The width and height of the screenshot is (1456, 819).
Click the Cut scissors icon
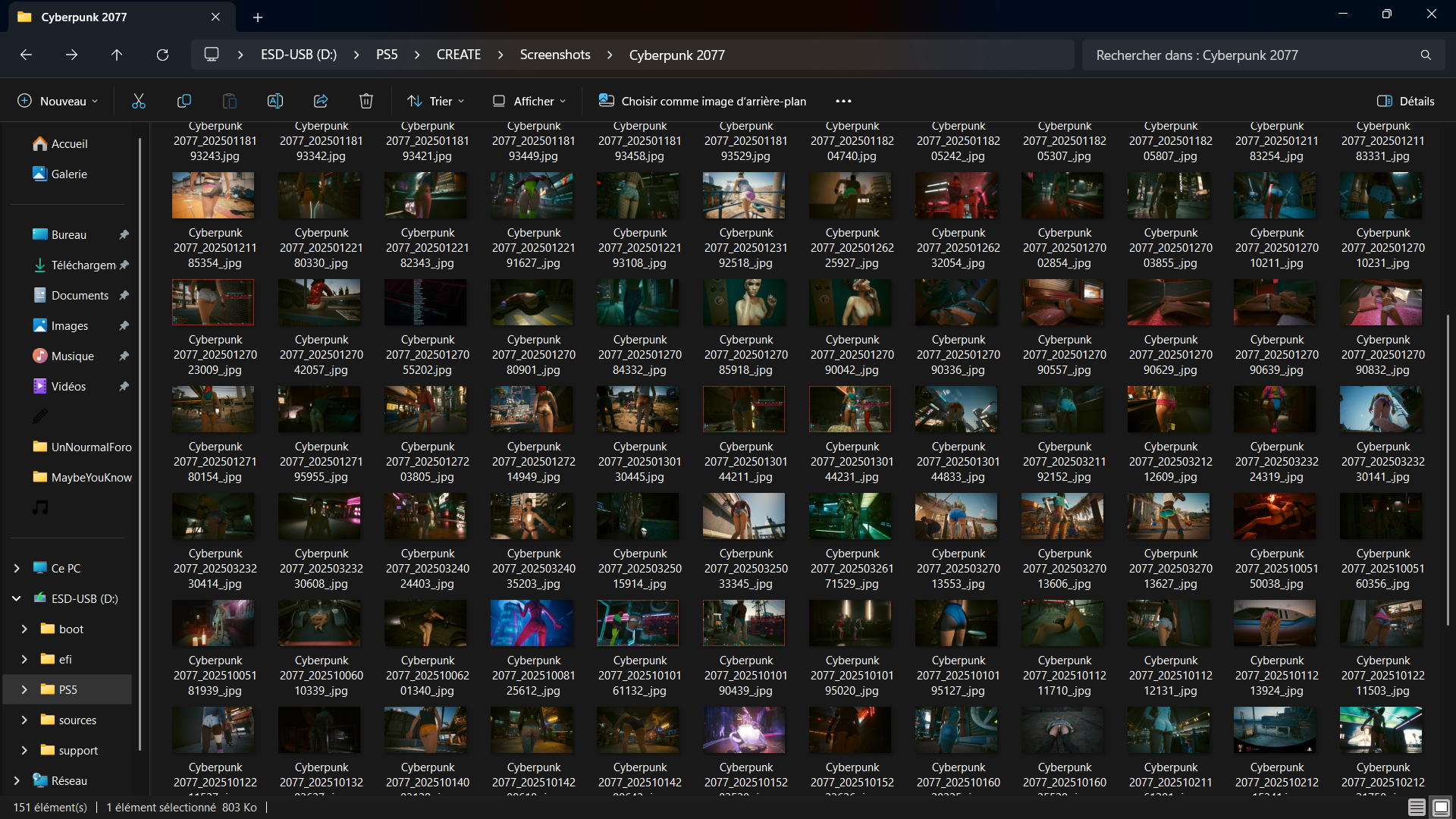click(x=138, y=101)
